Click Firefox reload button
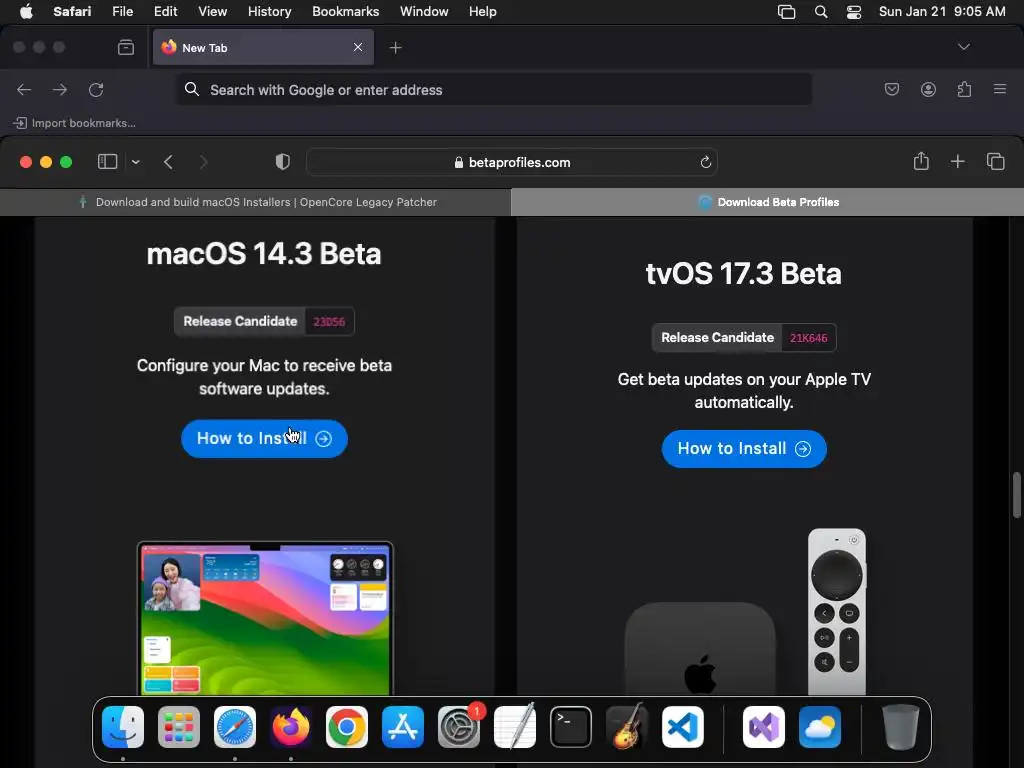This screenshot has height=768, width=1024. pos(96,89)
